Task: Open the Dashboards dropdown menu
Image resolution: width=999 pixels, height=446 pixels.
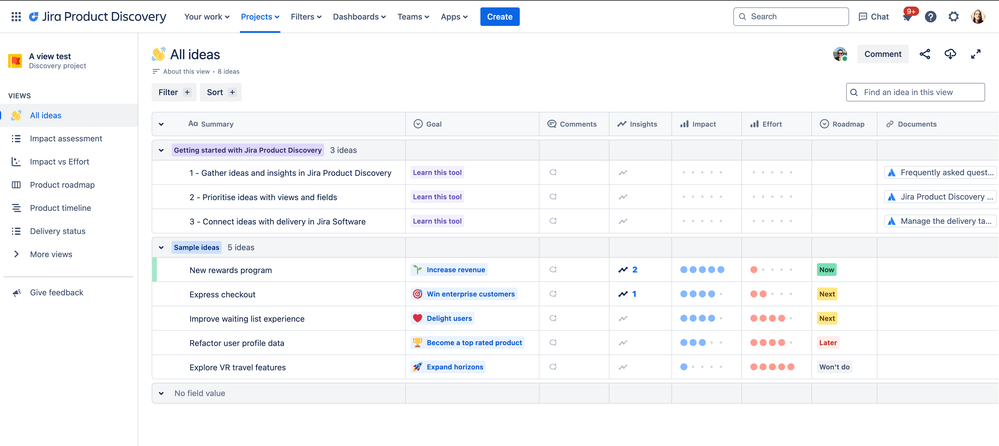Action: (x=360, y=17)
